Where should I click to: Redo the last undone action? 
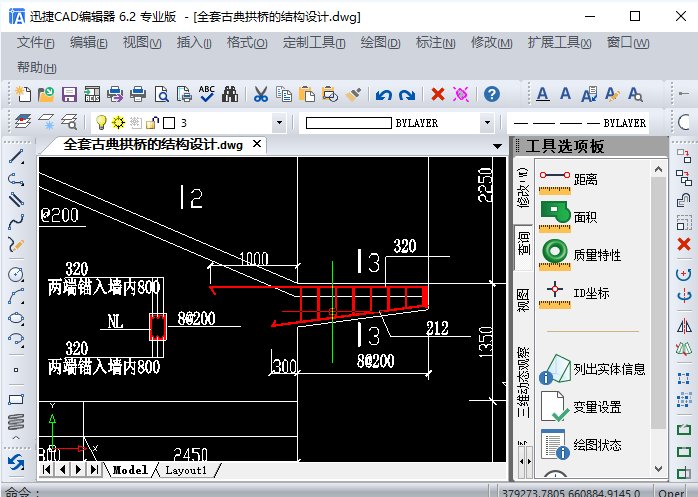407,94
